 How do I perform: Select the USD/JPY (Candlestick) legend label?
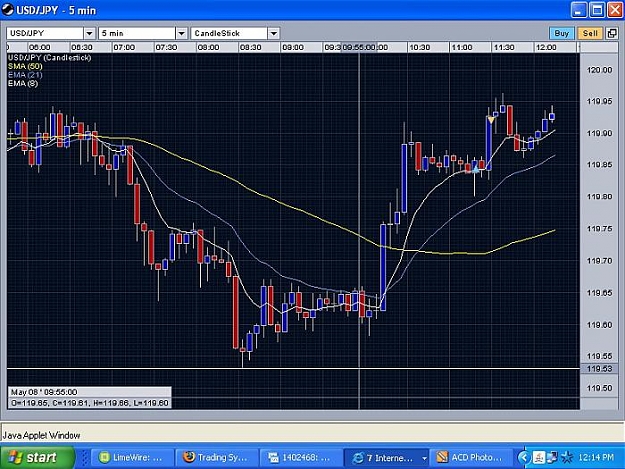[49, 58]
